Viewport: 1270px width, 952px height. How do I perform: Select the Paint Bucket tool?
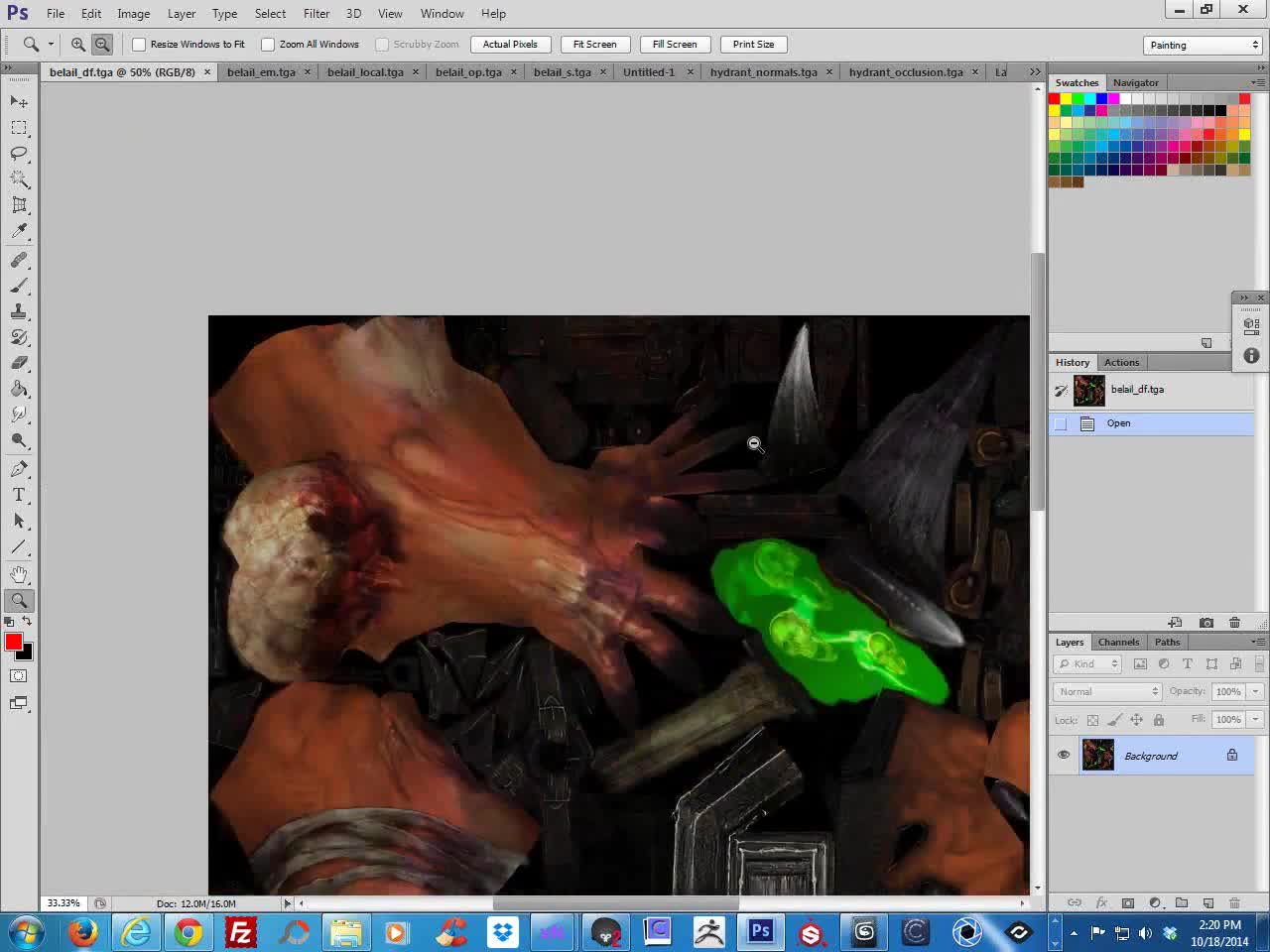tap(19, 389)
